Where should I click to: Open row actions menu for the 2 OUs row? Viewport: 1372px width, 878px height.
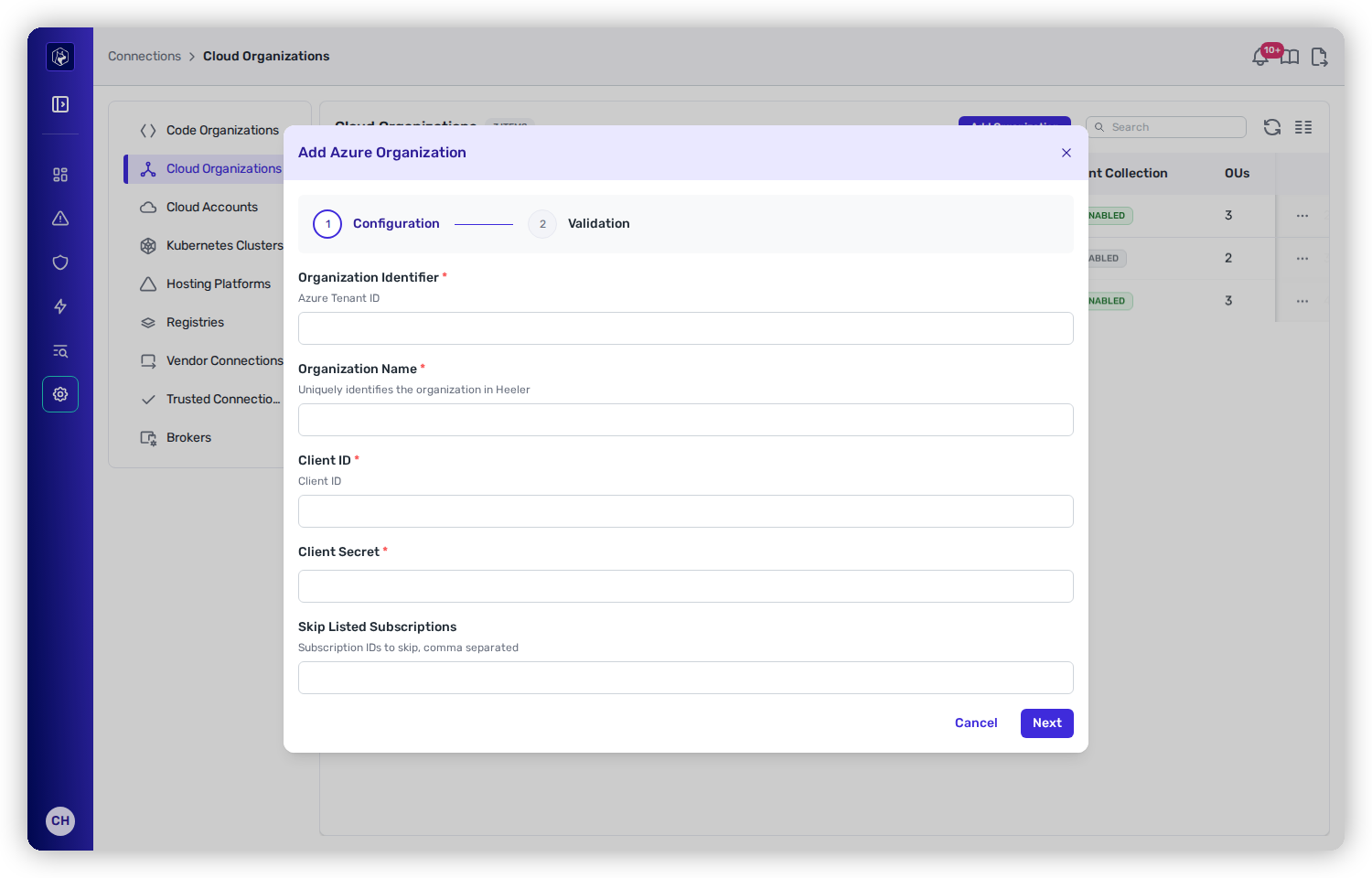(x=1302, y=259)
